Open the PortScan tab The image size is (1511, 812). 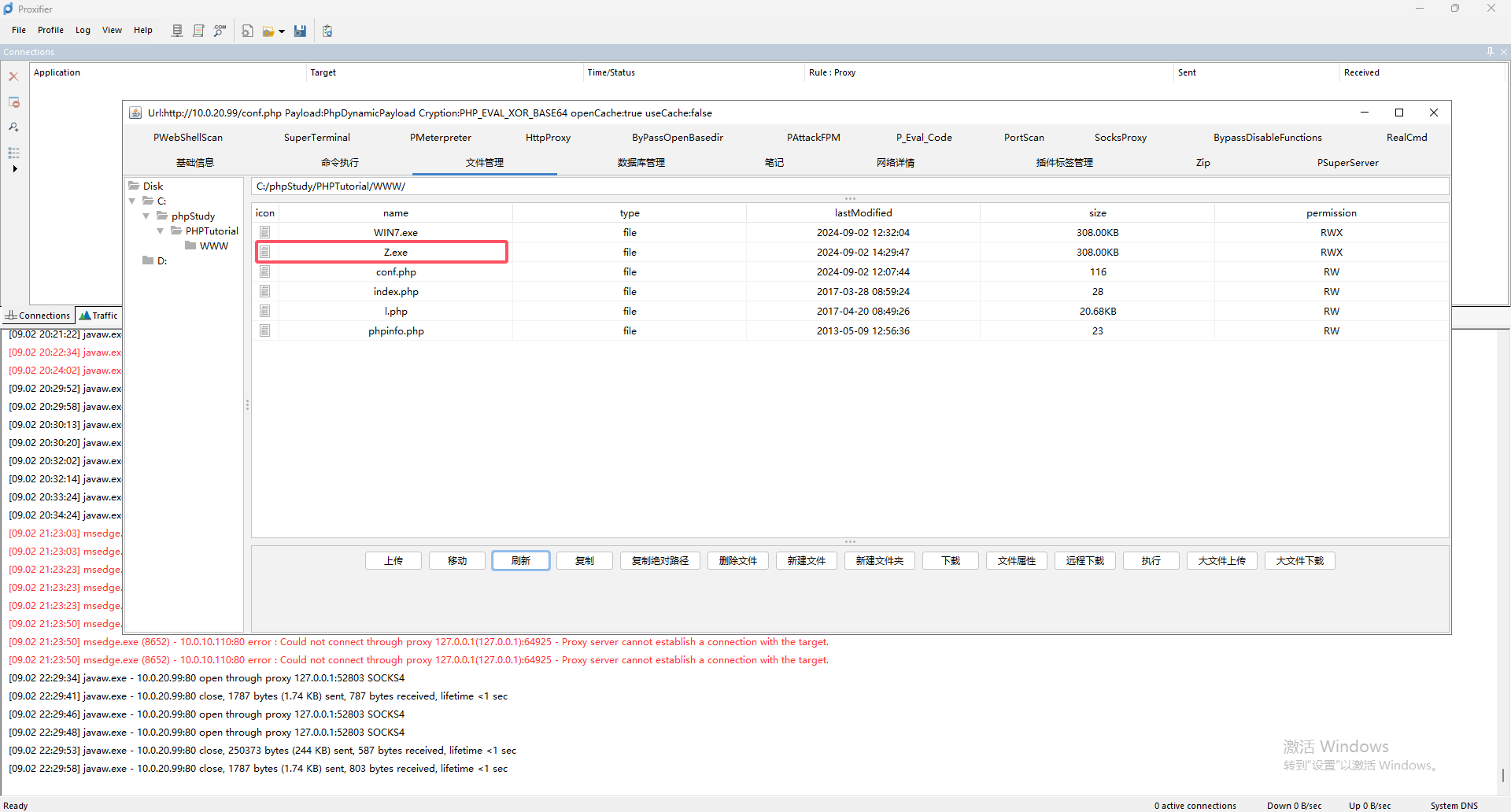tap(1024, 137)
